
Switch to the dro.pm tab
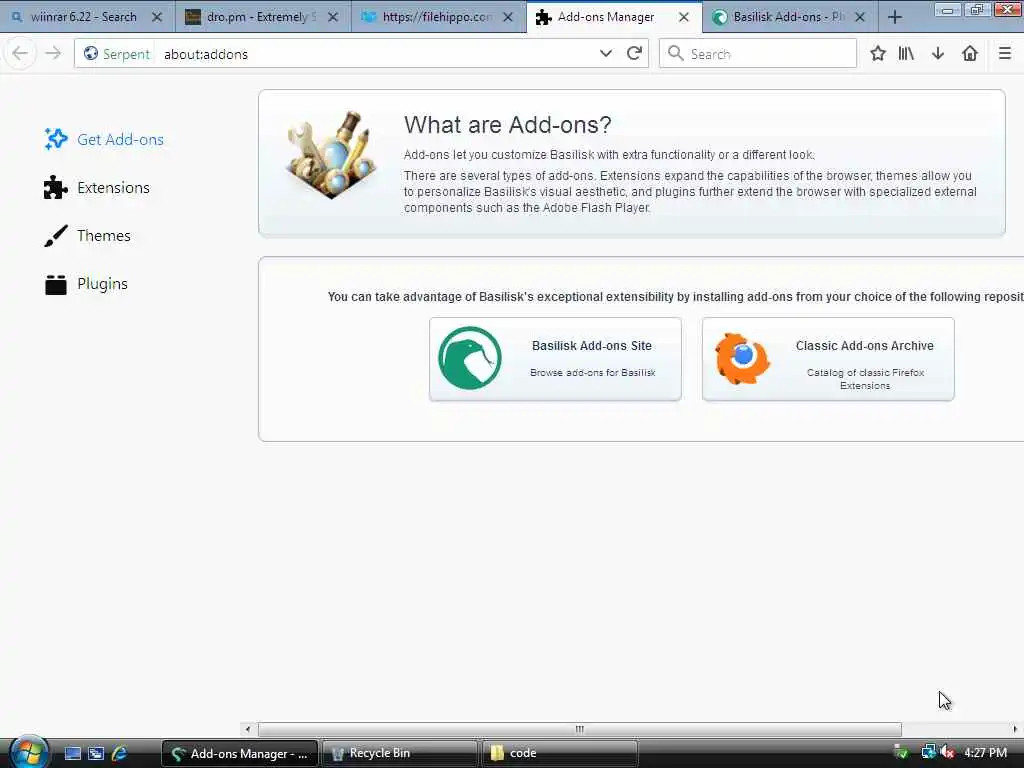(x=259, y=17)
